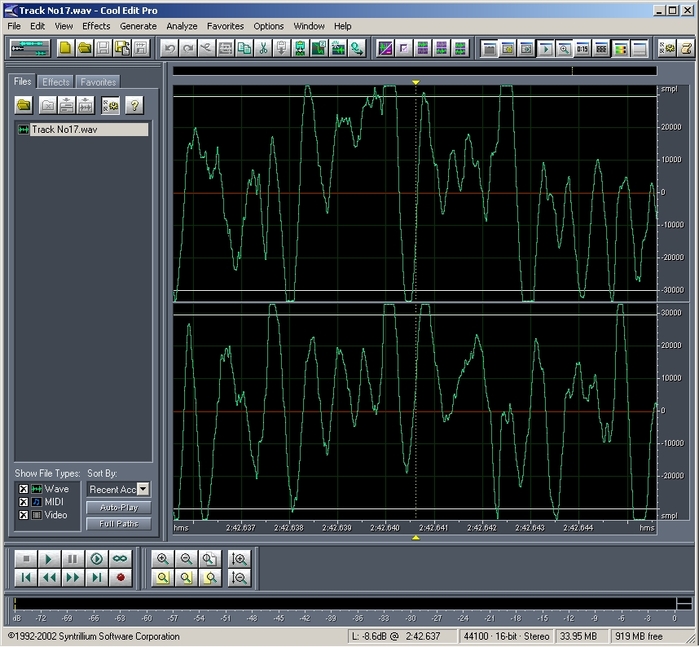Click the Redo toolbar icon
699x647 pixels.
click(188, 48)
